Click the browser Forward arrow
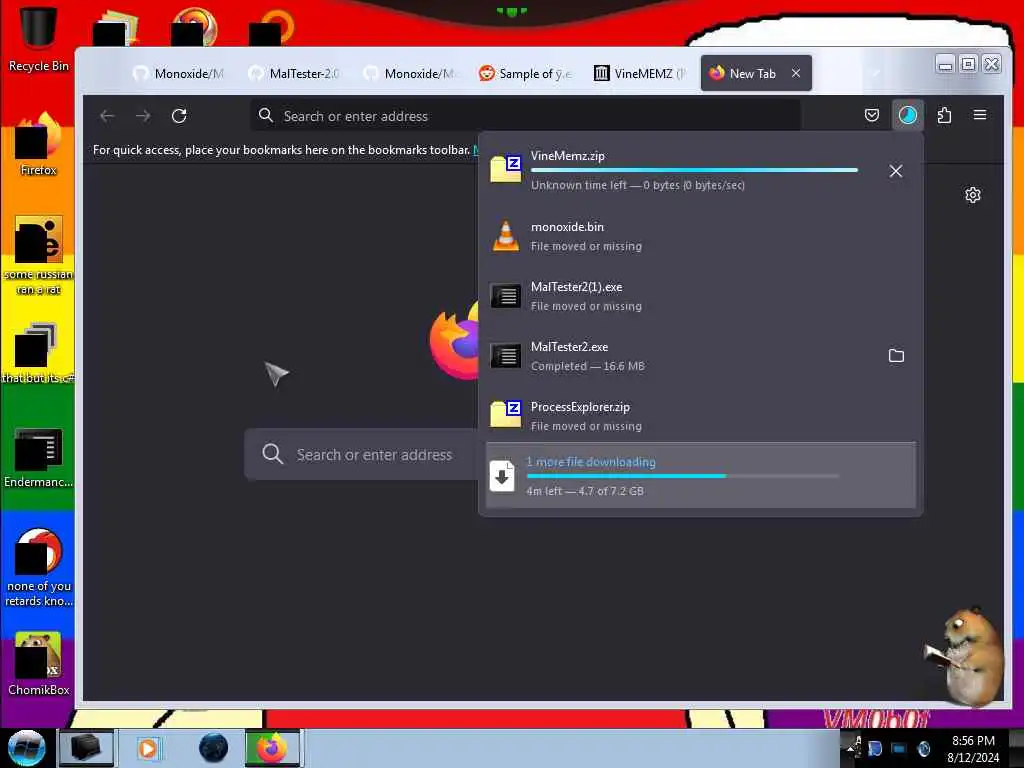 coord(143,116)
